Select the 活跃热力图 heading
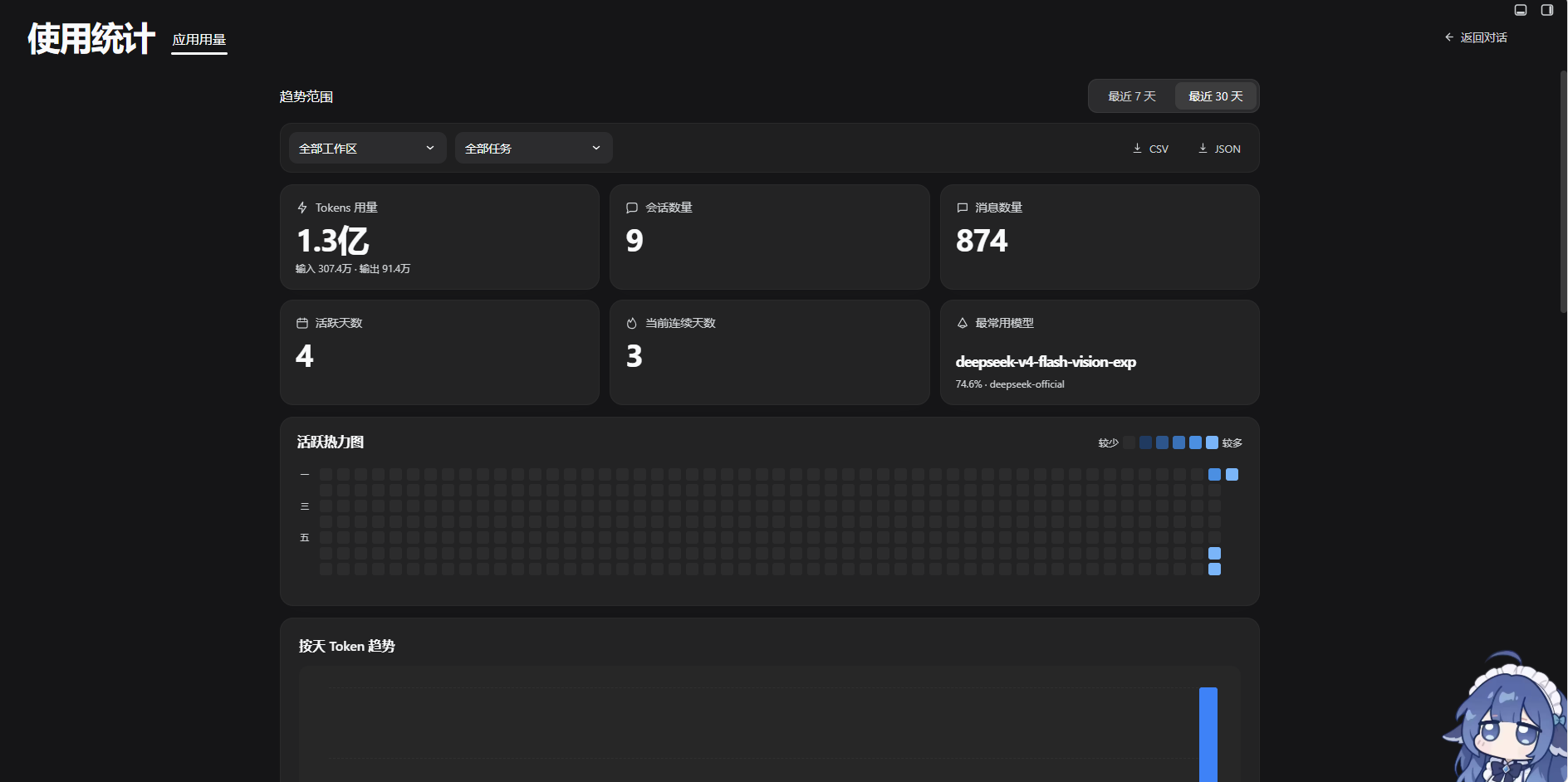The height and width of the screenshot is (782, 1568). 331,442
